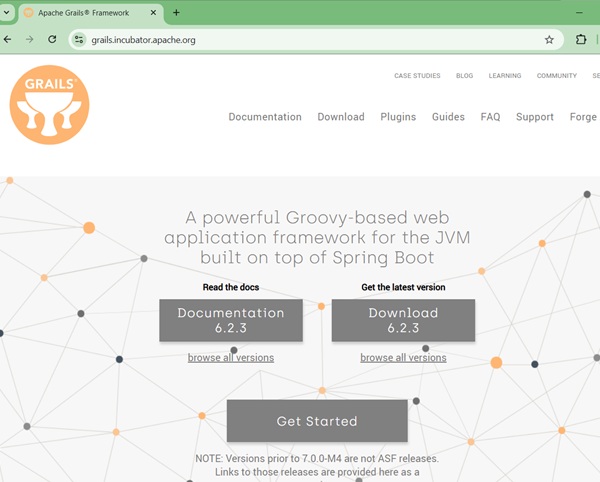Browse all versions under Documentation
The width and height of the screenshot is (600, 482).
[x=231, y=358]
